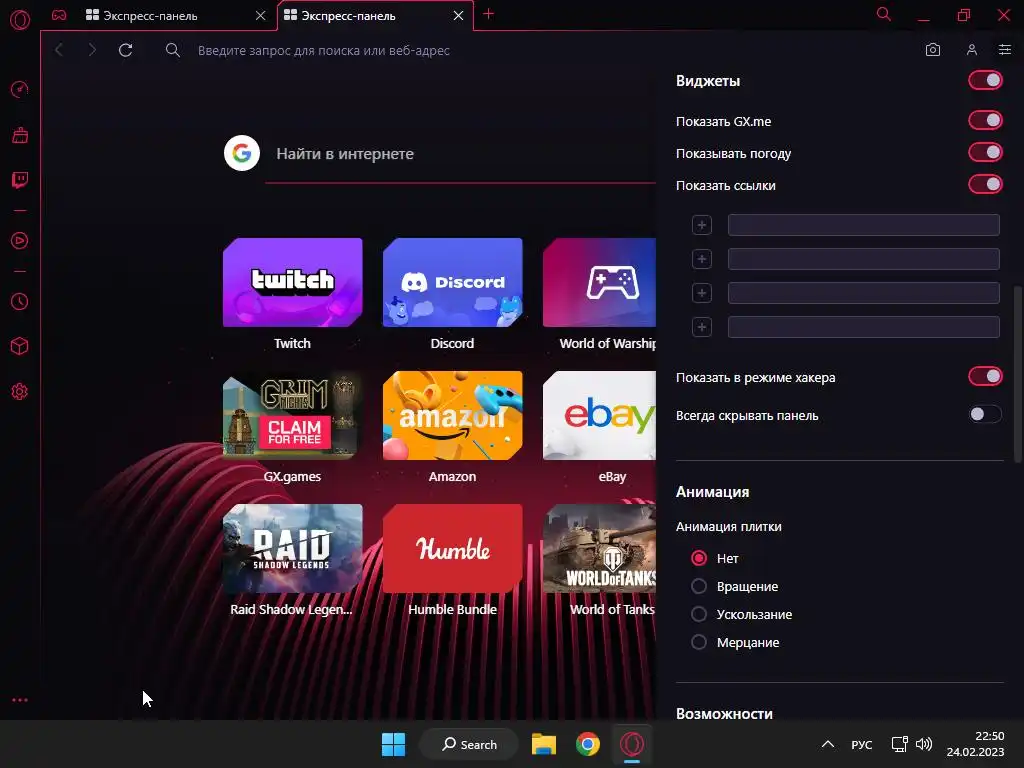This screenshot has height=768, width=1024.
Task: Close the first Экспресс-панель tab
Action: 261,16
